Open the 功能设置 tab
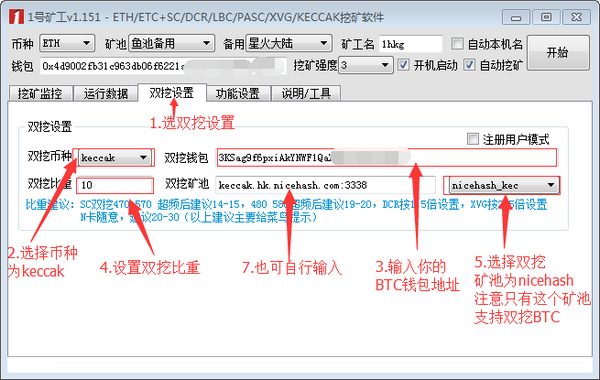 tap(238, 93)
